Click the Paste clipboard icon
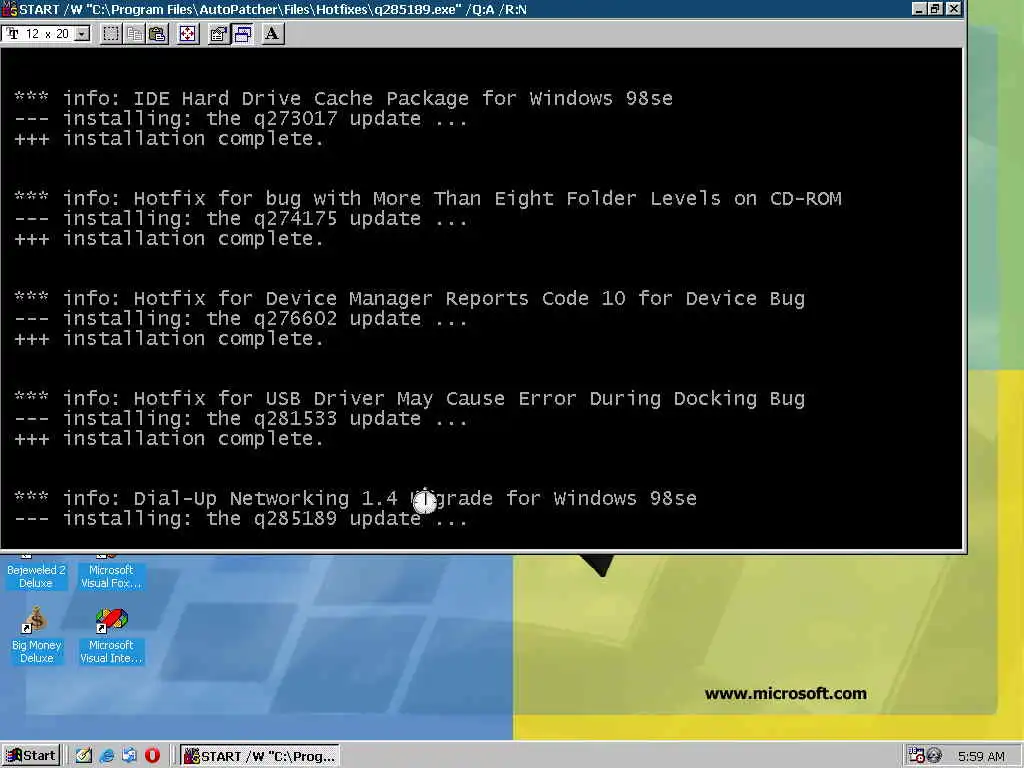Viewport: 1024px width, 768px height. [x=157, y=34]
